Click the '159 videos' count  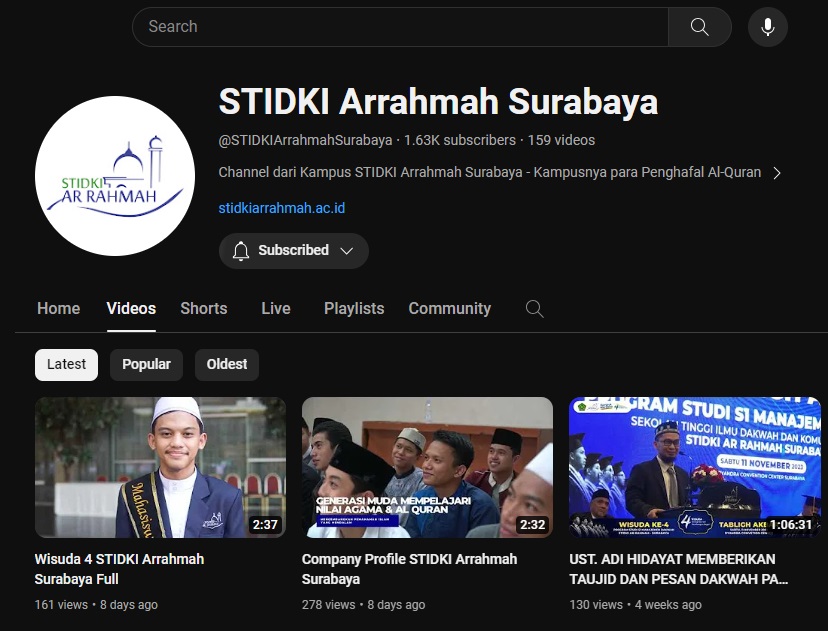pyautogui.click(x=561, y=140)
